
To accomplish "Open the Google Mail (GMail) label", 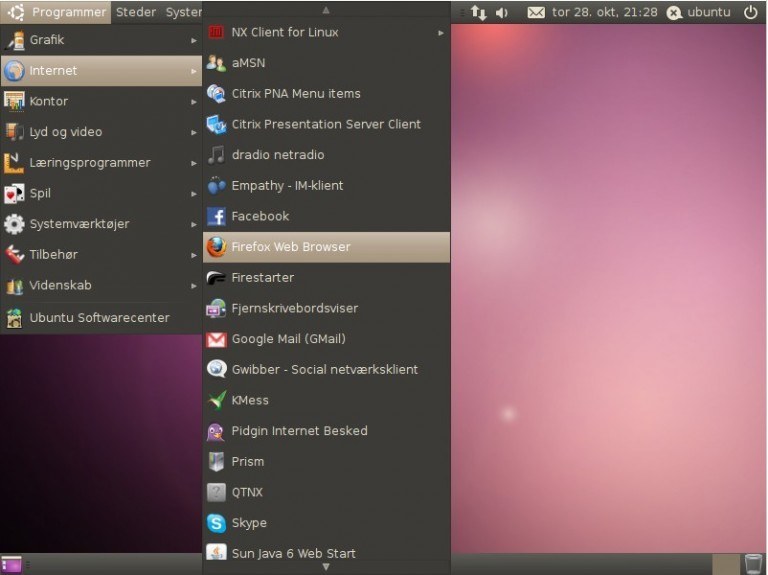I will (288, 339).
